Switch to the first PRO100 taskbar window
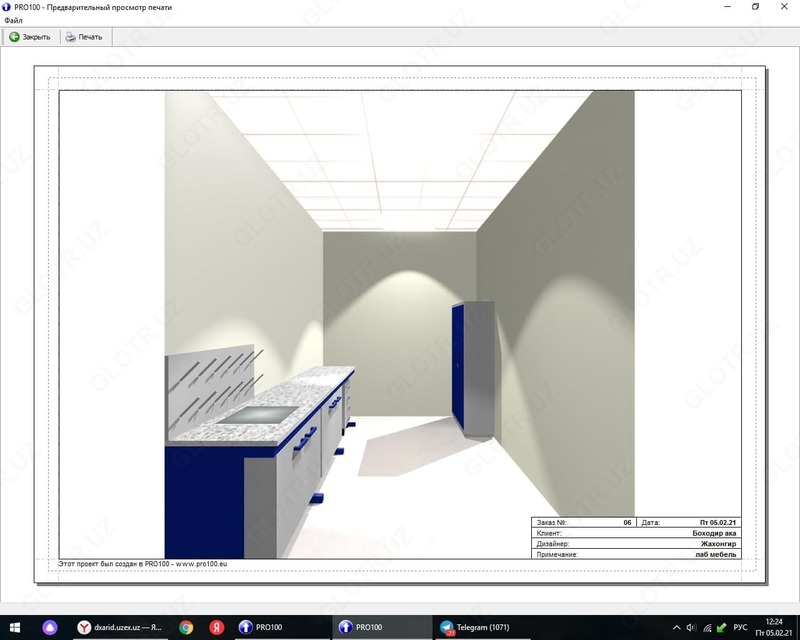Viewport: 800px width, 640px height. (267, 627)
